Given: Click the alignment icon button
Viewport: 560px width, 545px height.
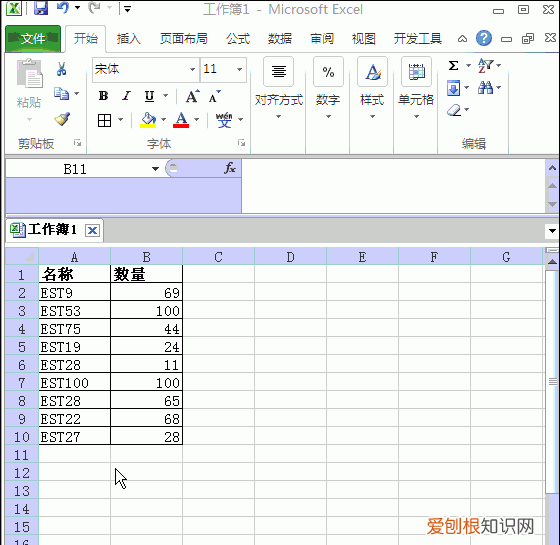Looking at the screenshot, I should pyautogui.click(x=279, y=71).
